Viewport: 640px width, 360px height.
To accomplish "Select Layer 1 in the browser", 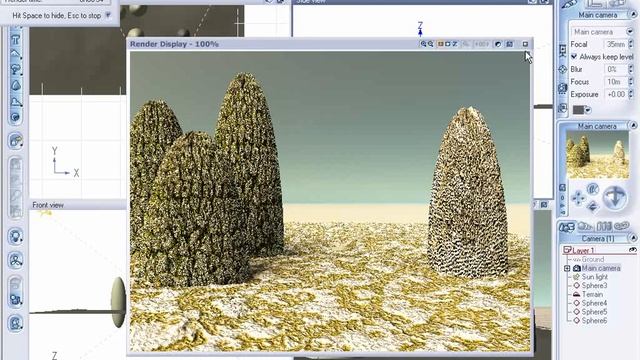I will 583,250.
